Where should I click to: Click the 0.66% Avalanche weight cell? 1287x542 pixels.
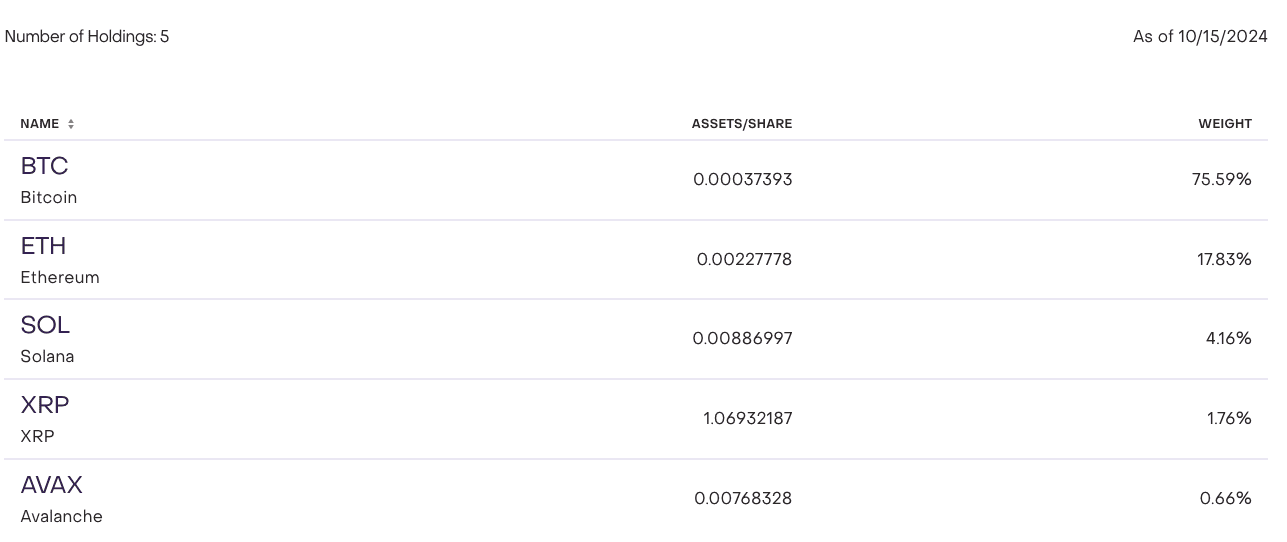tap(1225, 499)
